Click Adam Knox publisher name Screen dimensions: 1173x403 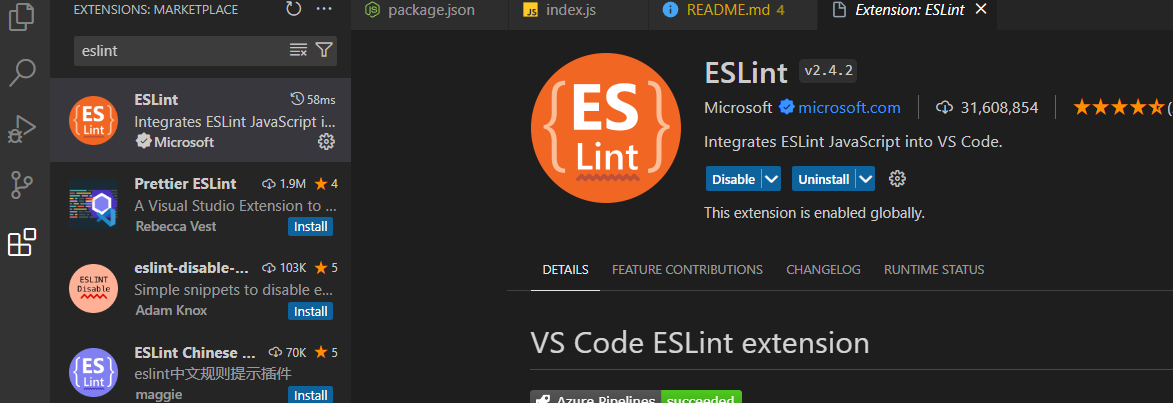coord(171,310)
